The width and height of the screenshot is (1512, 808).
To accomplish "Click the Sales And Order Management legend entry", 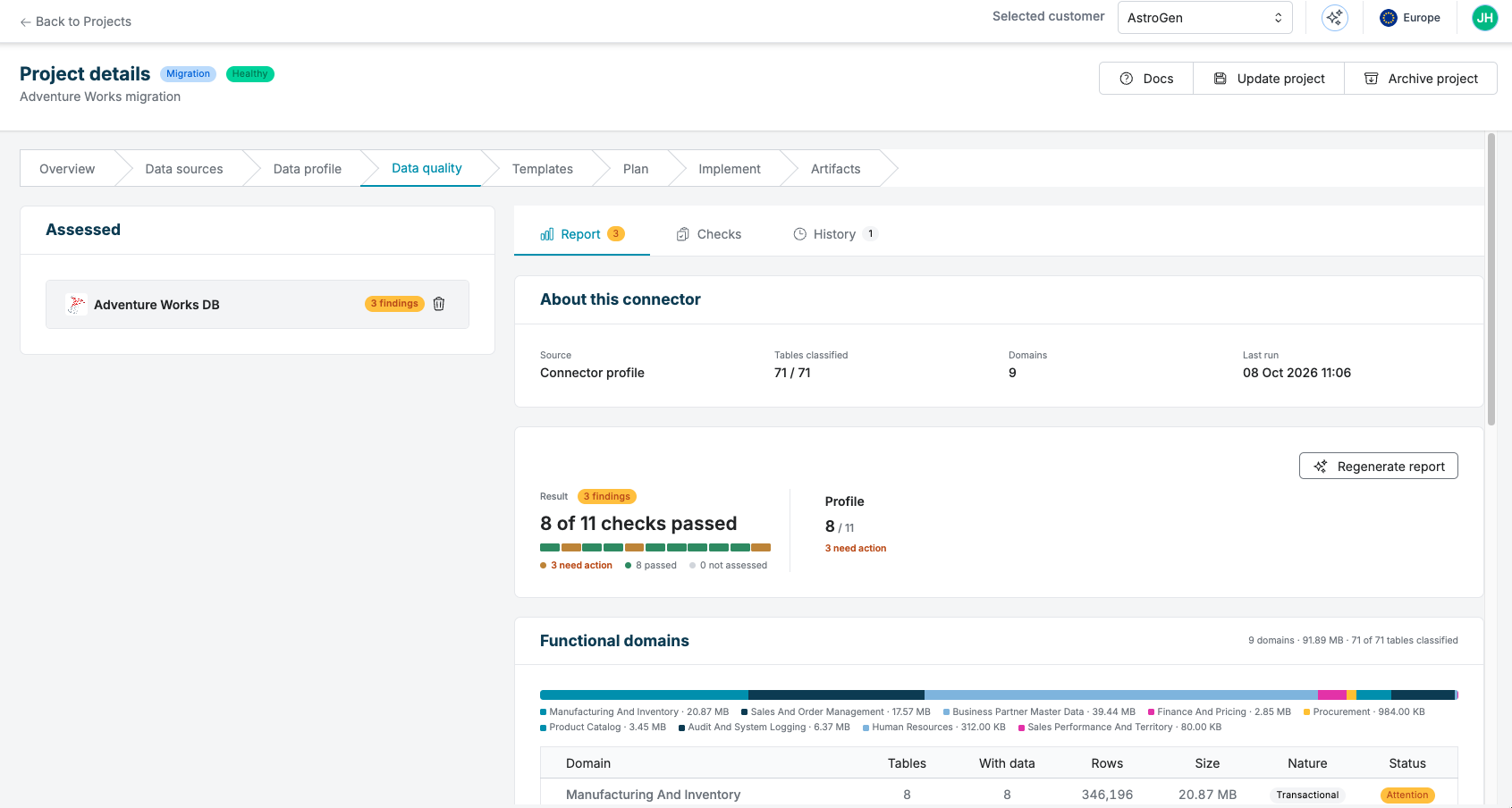I will pos(836,712).
